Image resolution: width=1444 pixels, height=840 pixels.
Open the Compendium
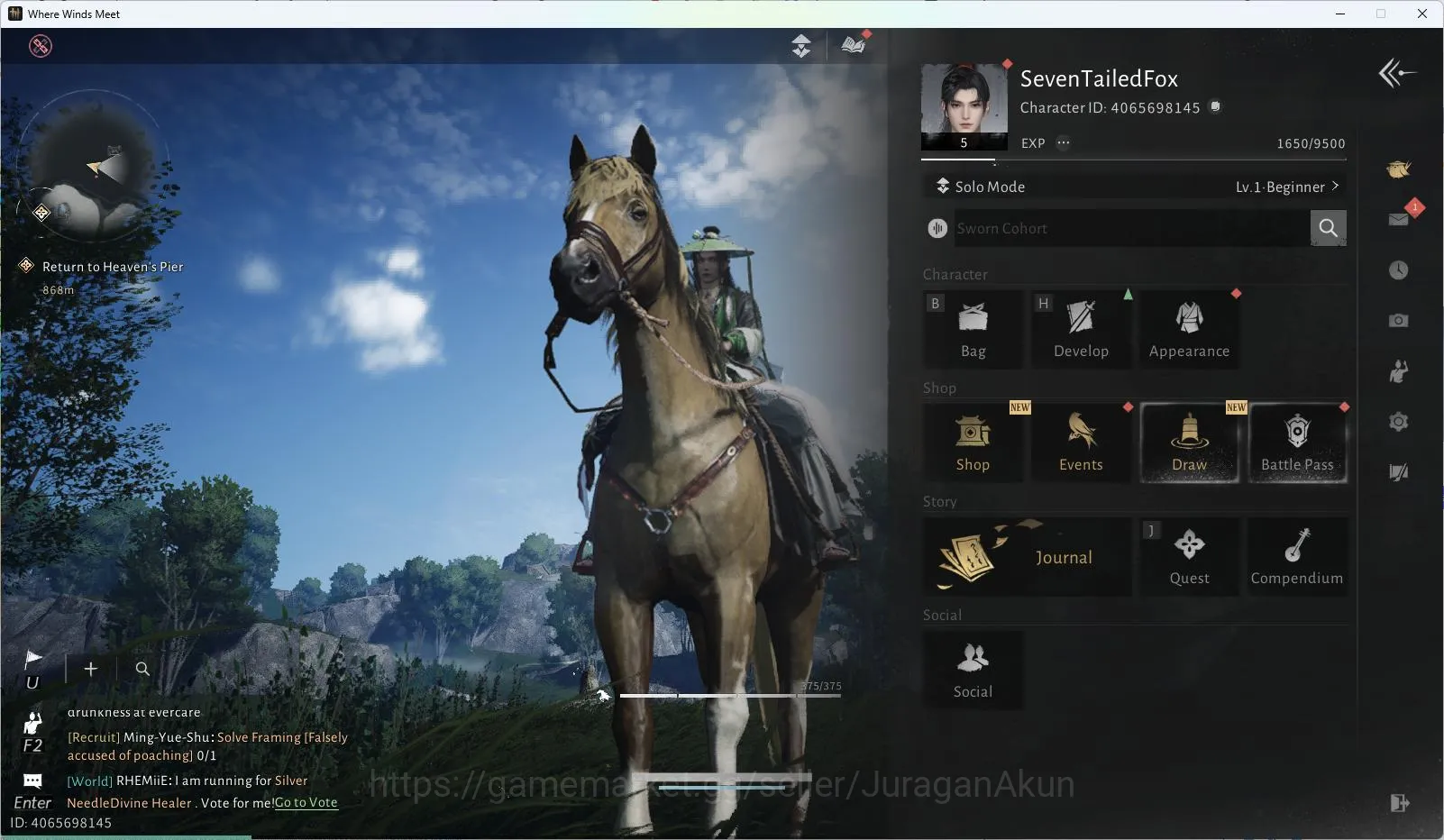[1297, 556]
